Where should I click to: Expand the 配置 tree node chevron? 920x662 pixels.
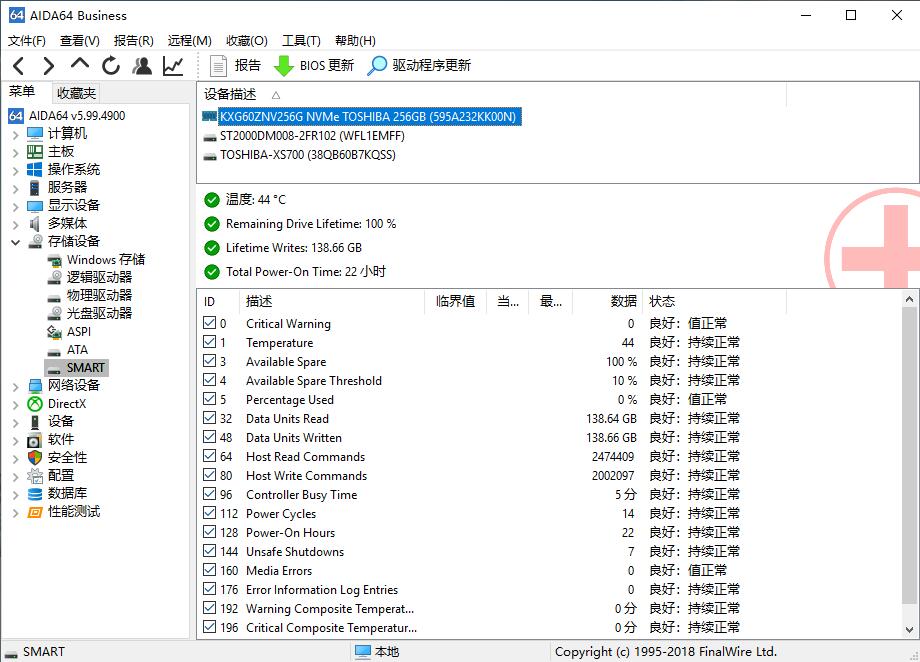(x=16, y=477)
